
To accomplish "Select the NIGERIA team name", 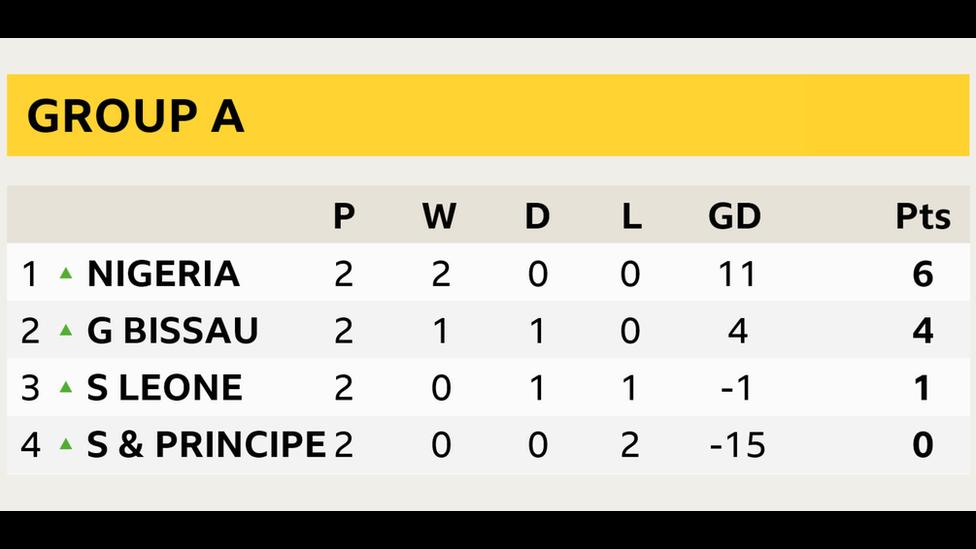I will click(x=163, y=273).
